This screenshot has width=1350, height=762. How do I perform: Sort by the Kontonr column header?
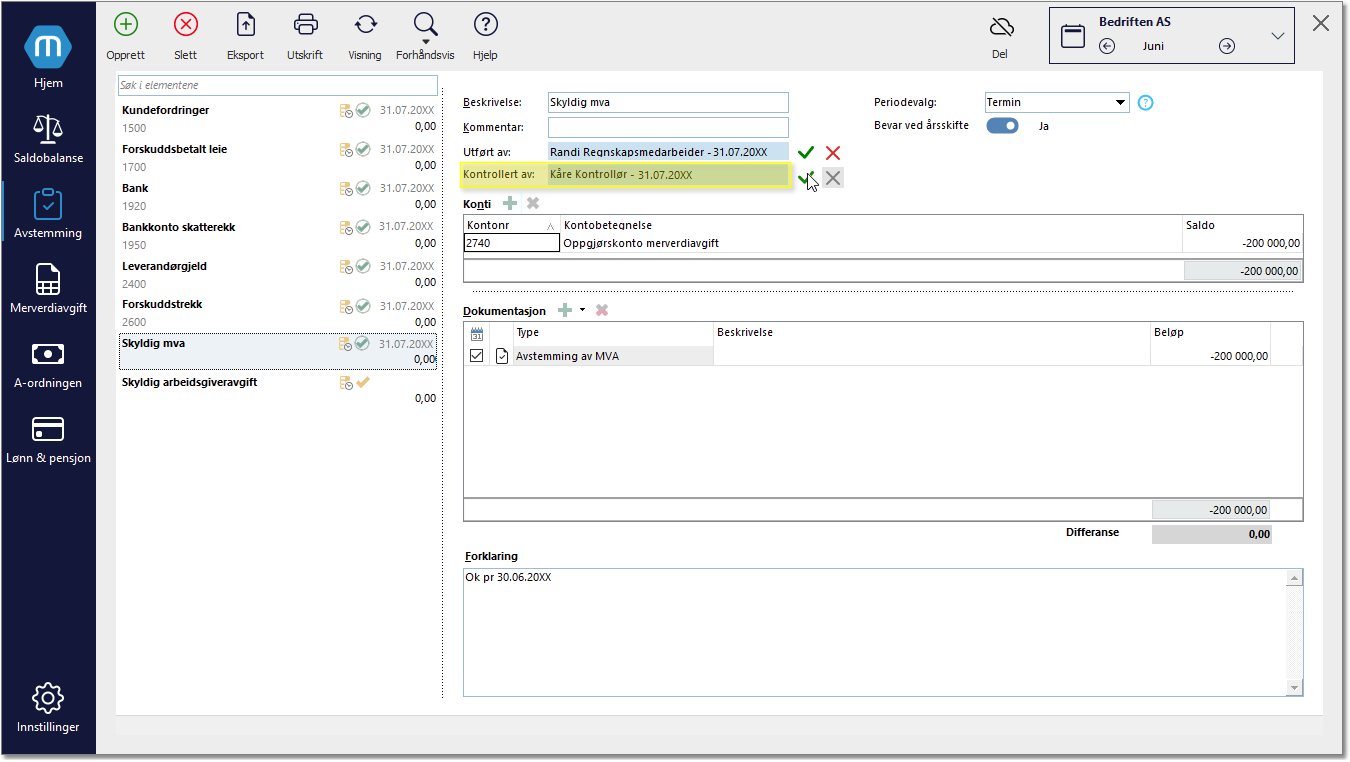(511, 225)
